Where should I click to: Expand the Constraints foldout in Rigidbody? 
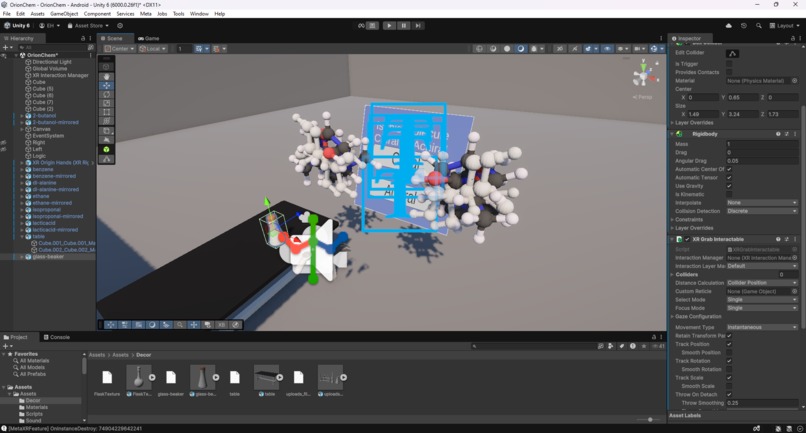(x=672, y=220)
